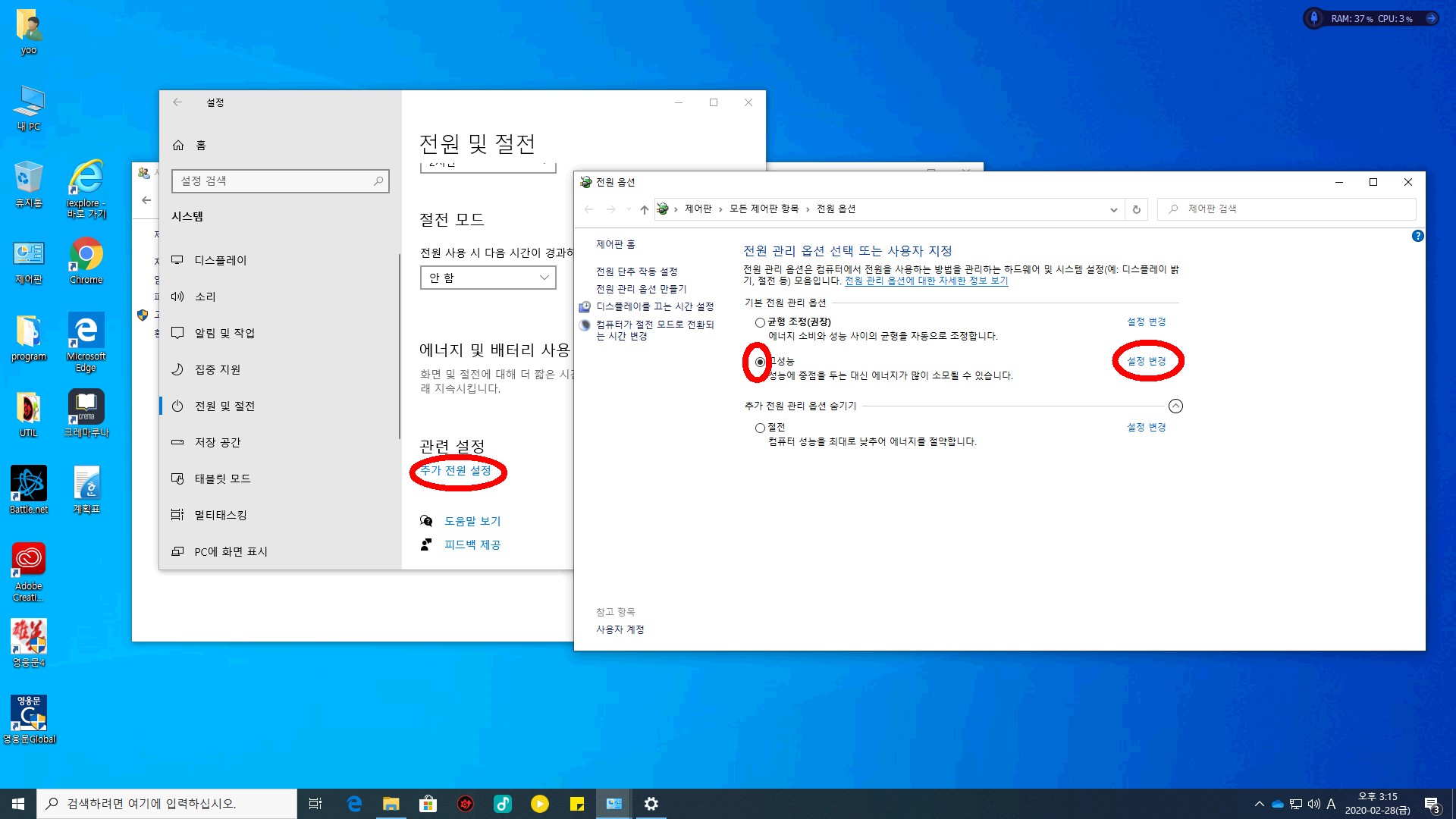
Task: Open Microsoft Store taskbar icon
Action: [x=428, y=804]
